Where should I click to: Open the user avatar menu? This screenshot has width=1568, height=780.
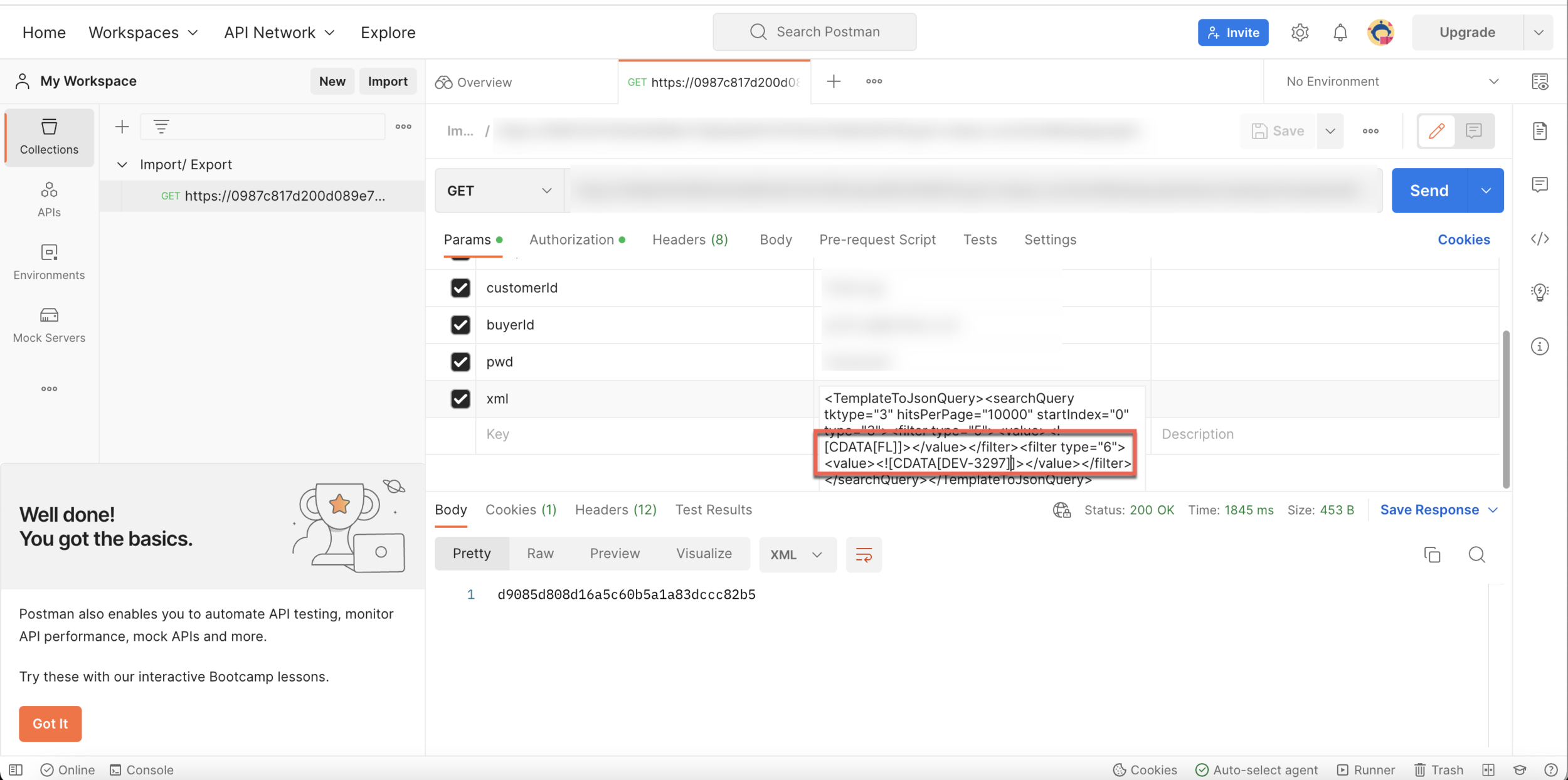[1380, 32]
